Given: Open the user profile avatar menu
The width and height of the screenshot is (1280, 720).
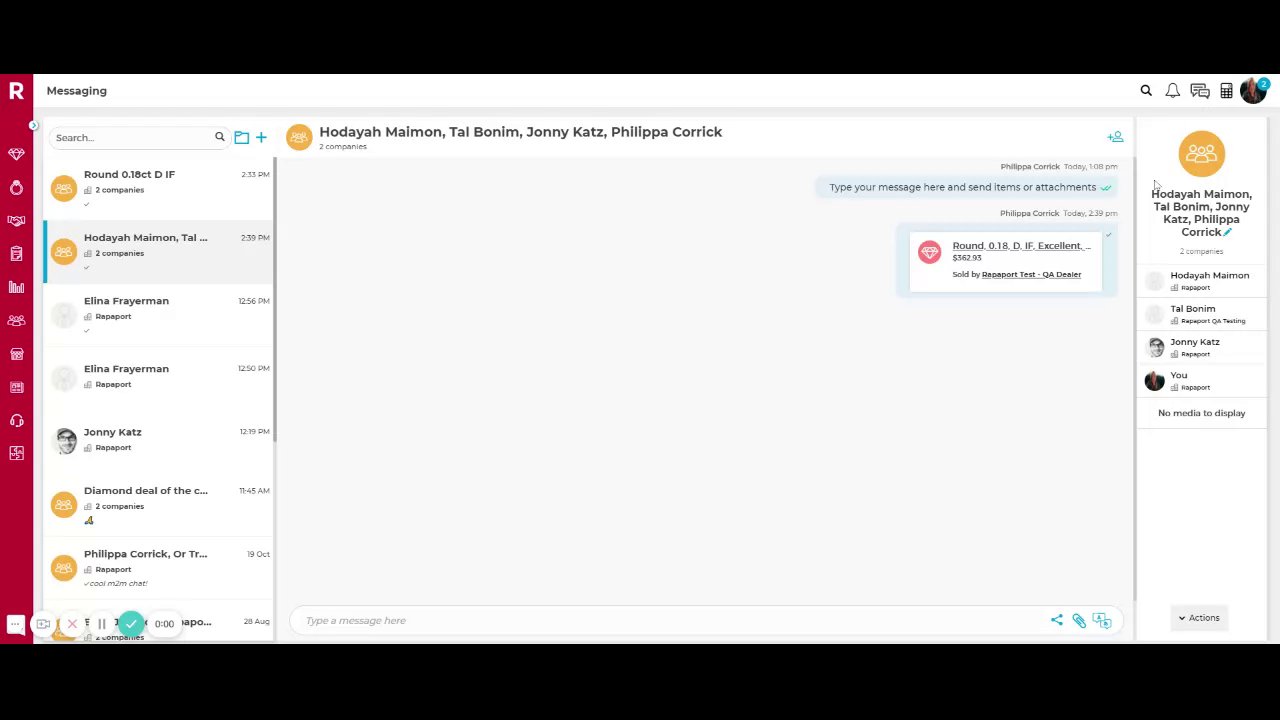Looking at the screenshot, I should 1253,91.
